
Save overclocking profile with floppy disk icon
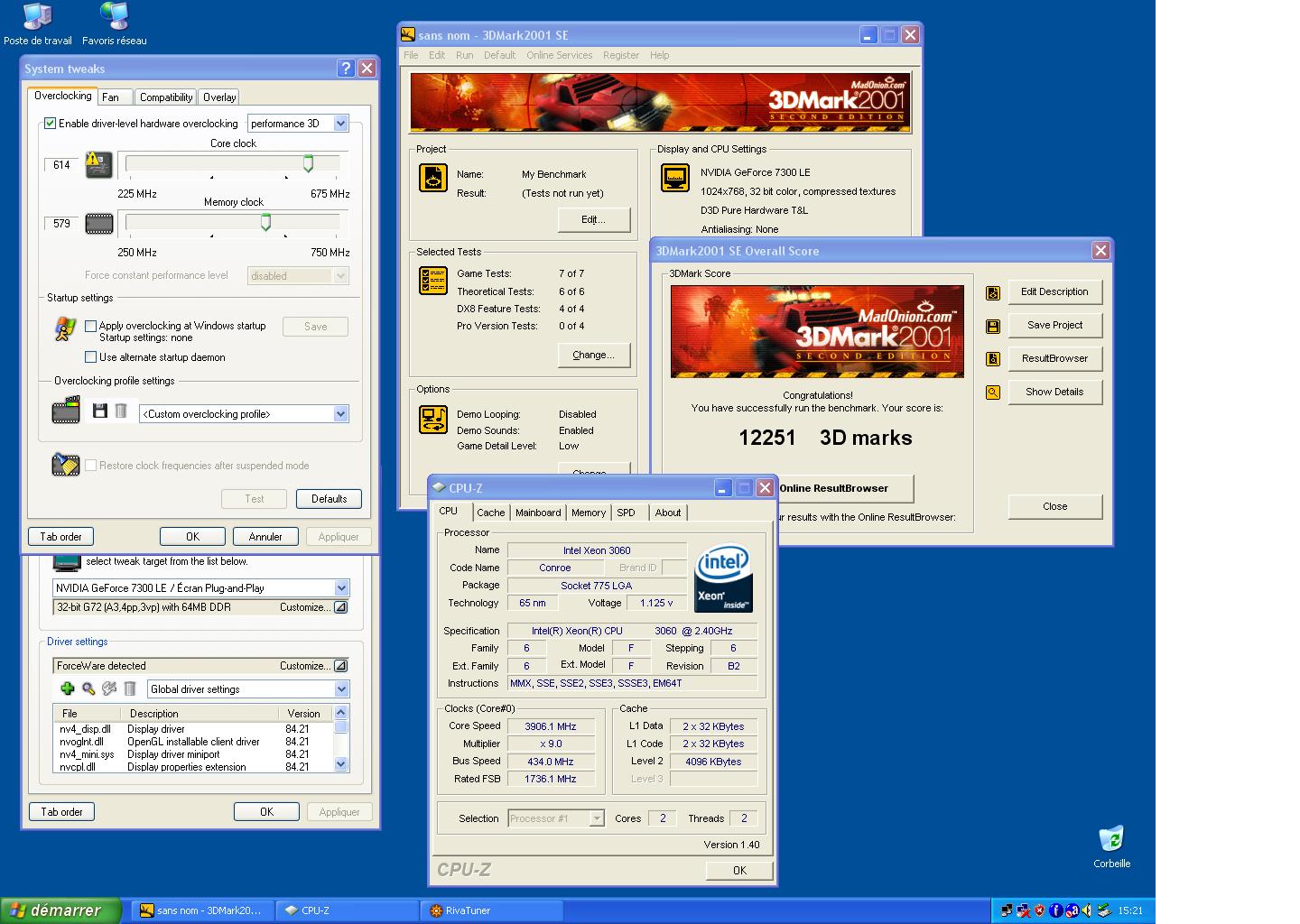pos(100,411)
